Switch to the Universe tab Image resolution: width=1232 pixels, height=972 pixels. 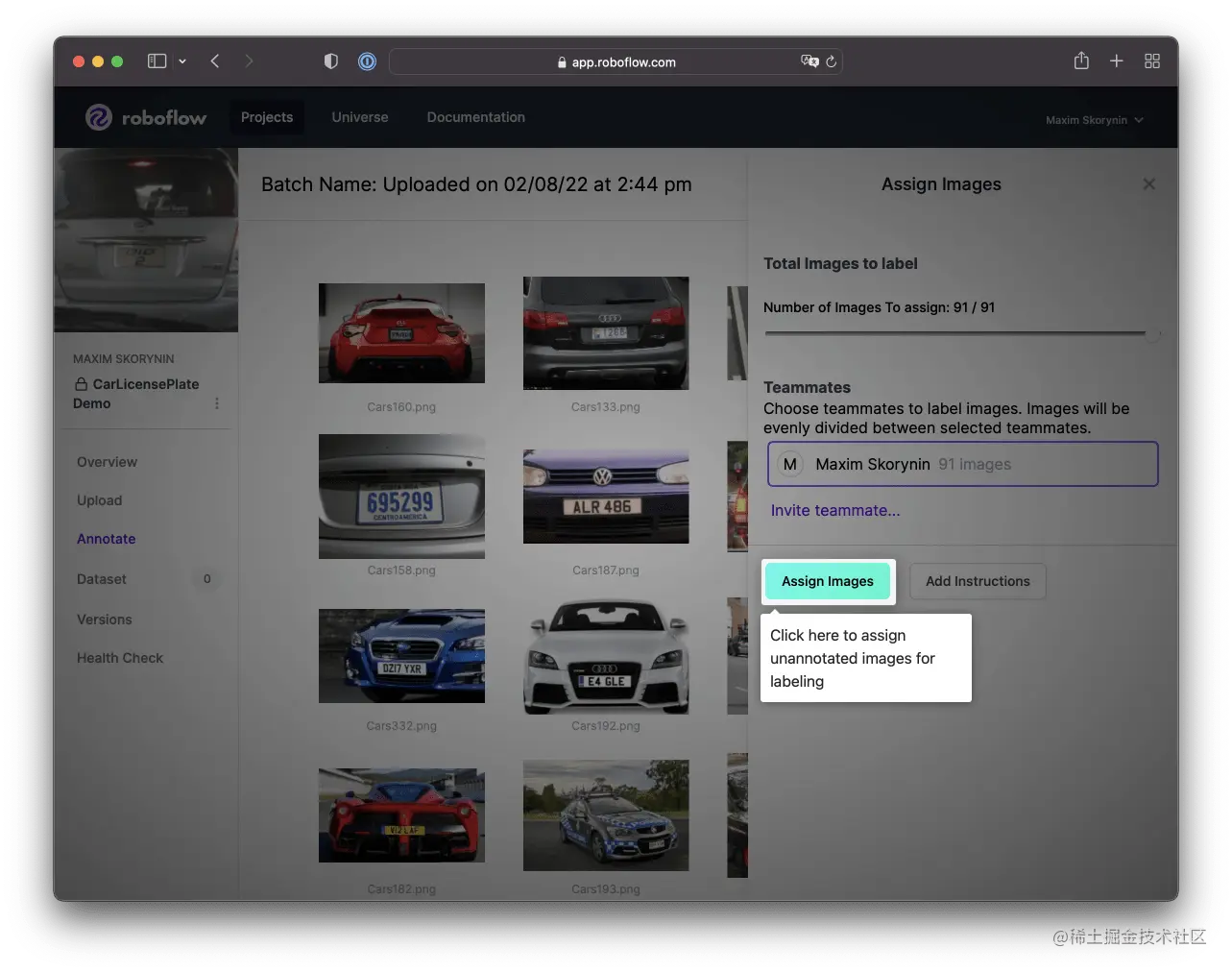[x=360, y=117]
